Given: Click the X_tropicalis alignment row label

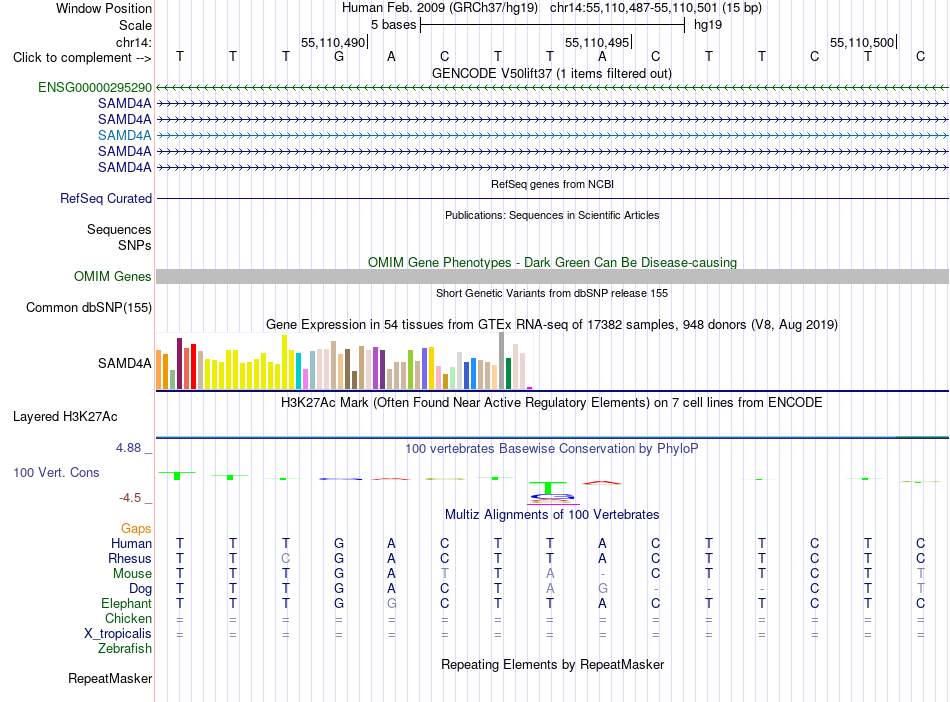Looking at the screenshot, I should click(118, 634).
